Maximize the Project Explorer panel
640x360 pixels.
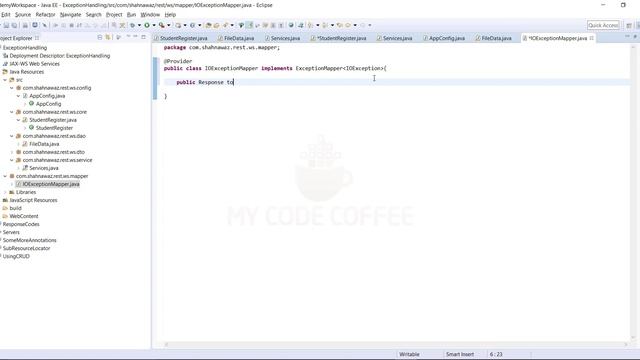143,38
